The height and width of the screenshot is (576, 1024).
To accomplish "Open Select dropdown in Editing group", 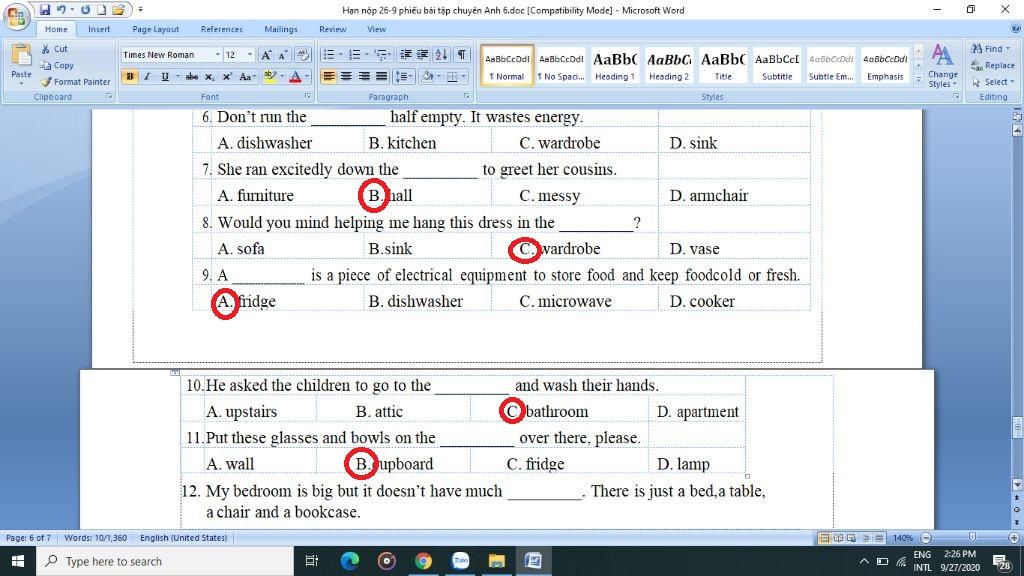I will [x=993, y=82].
